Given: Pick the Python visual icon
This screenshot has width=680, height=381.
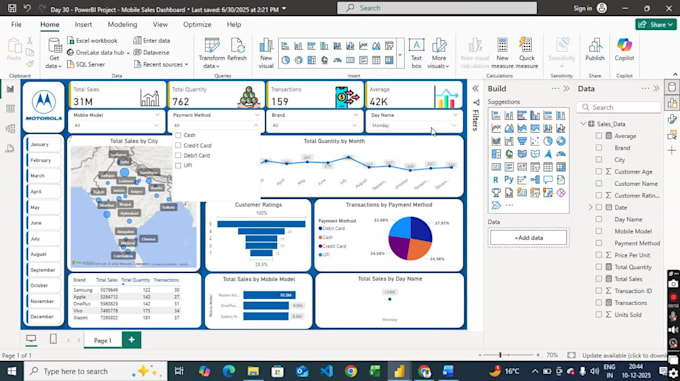Looking at the screenshot, I should coord(509,179).
